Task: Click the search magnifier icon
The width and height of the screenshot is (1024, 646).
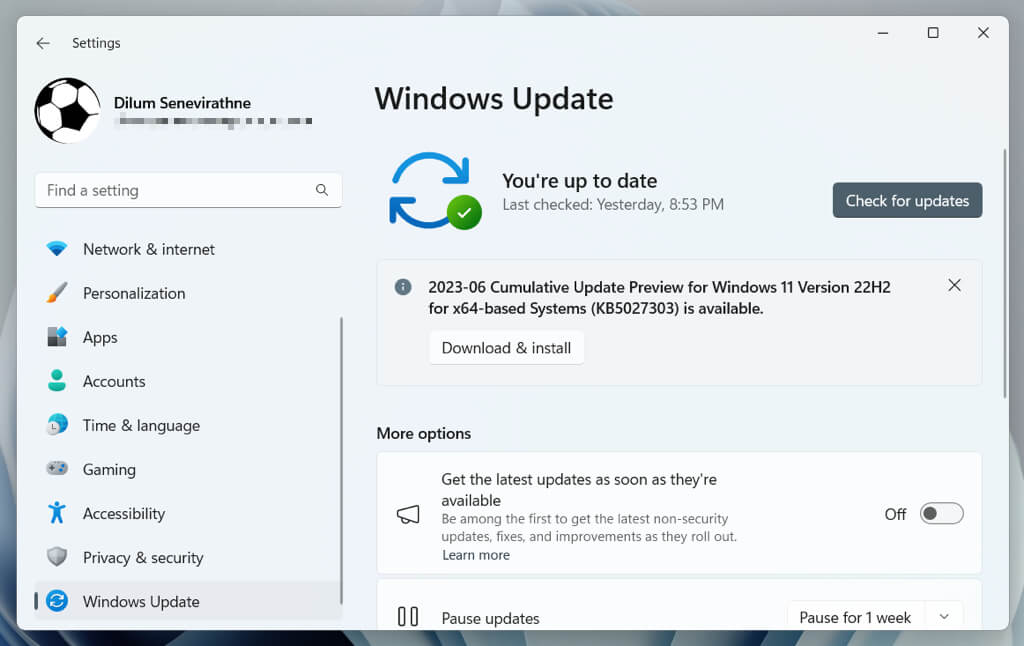Action: [322, 190]
